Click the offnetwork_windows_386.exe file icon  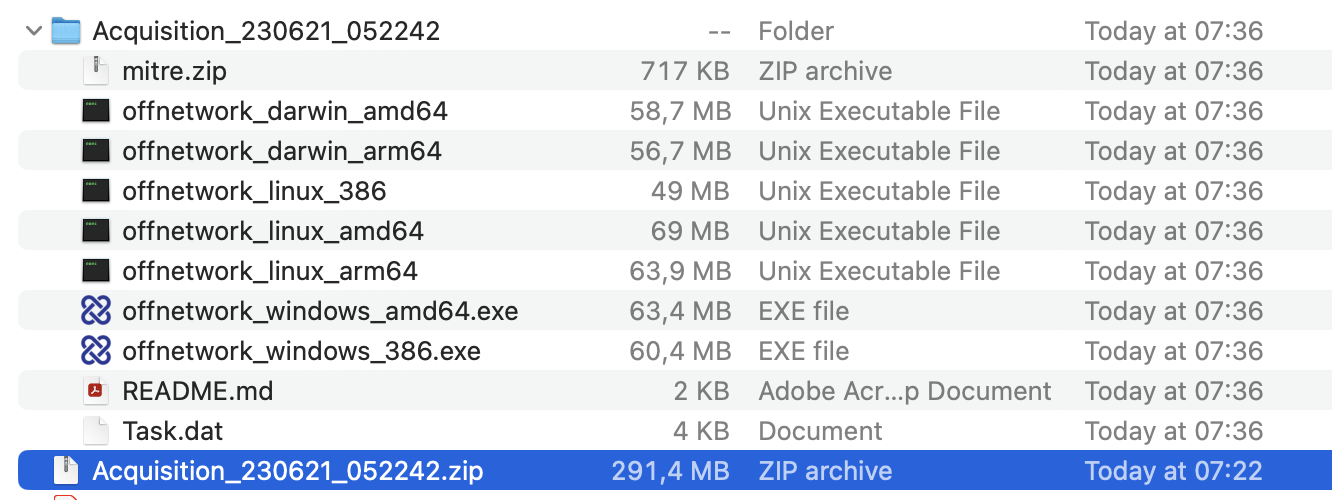click(x=96, y=351)
